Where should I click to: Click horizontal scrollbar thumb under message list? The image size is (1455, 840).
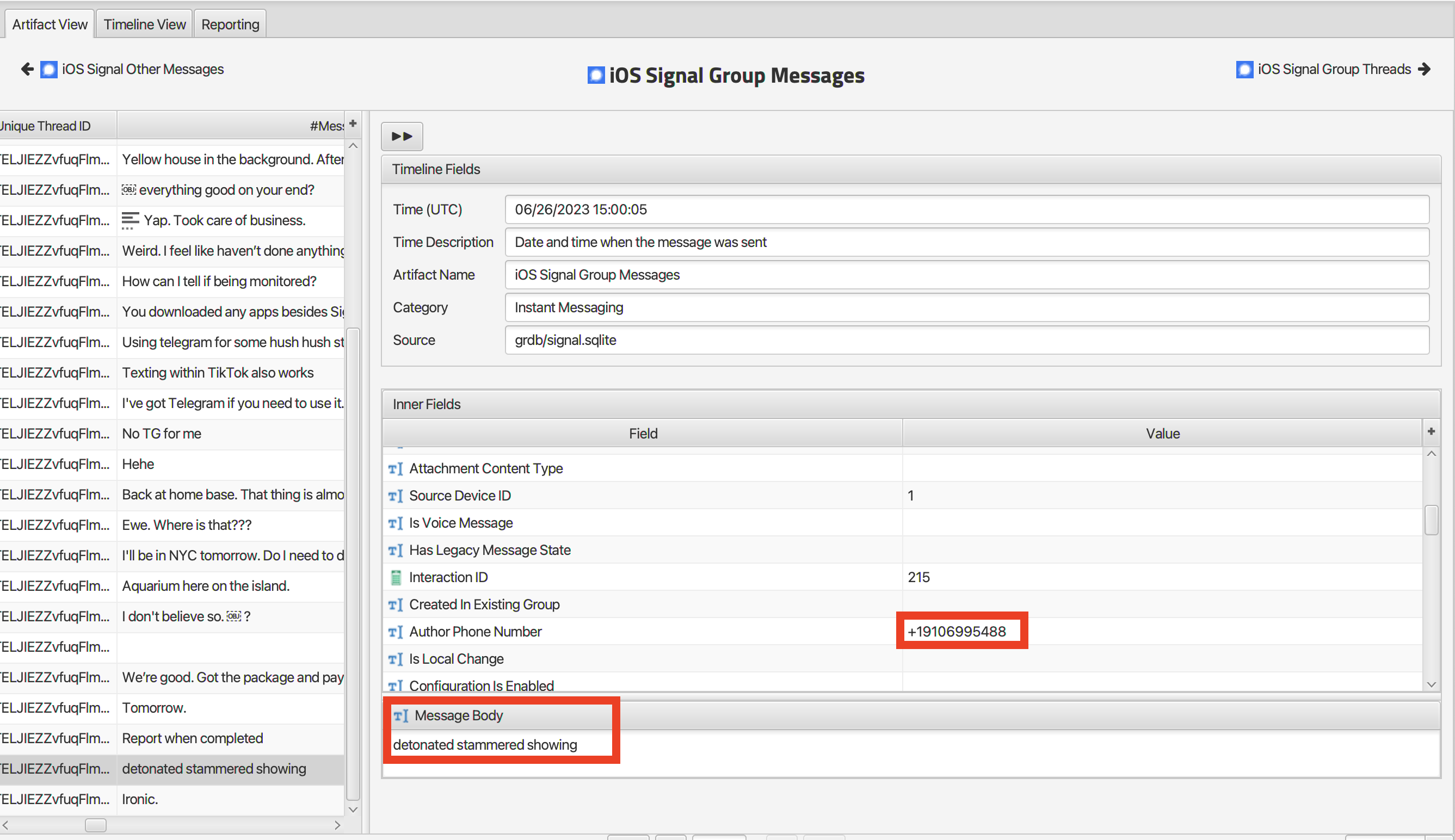point(96,825)
